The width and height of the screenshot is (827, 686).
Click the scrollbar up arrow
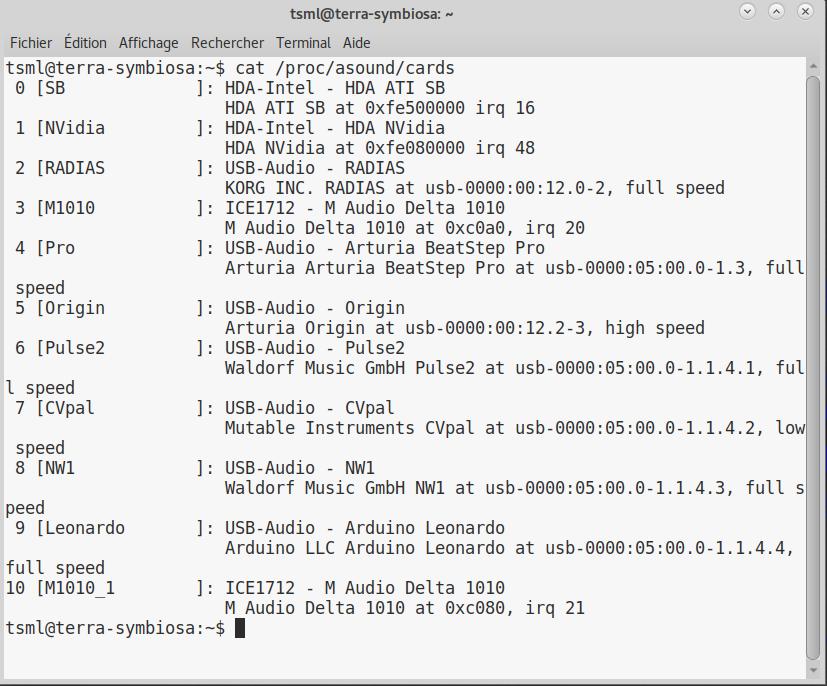(813, 66)
